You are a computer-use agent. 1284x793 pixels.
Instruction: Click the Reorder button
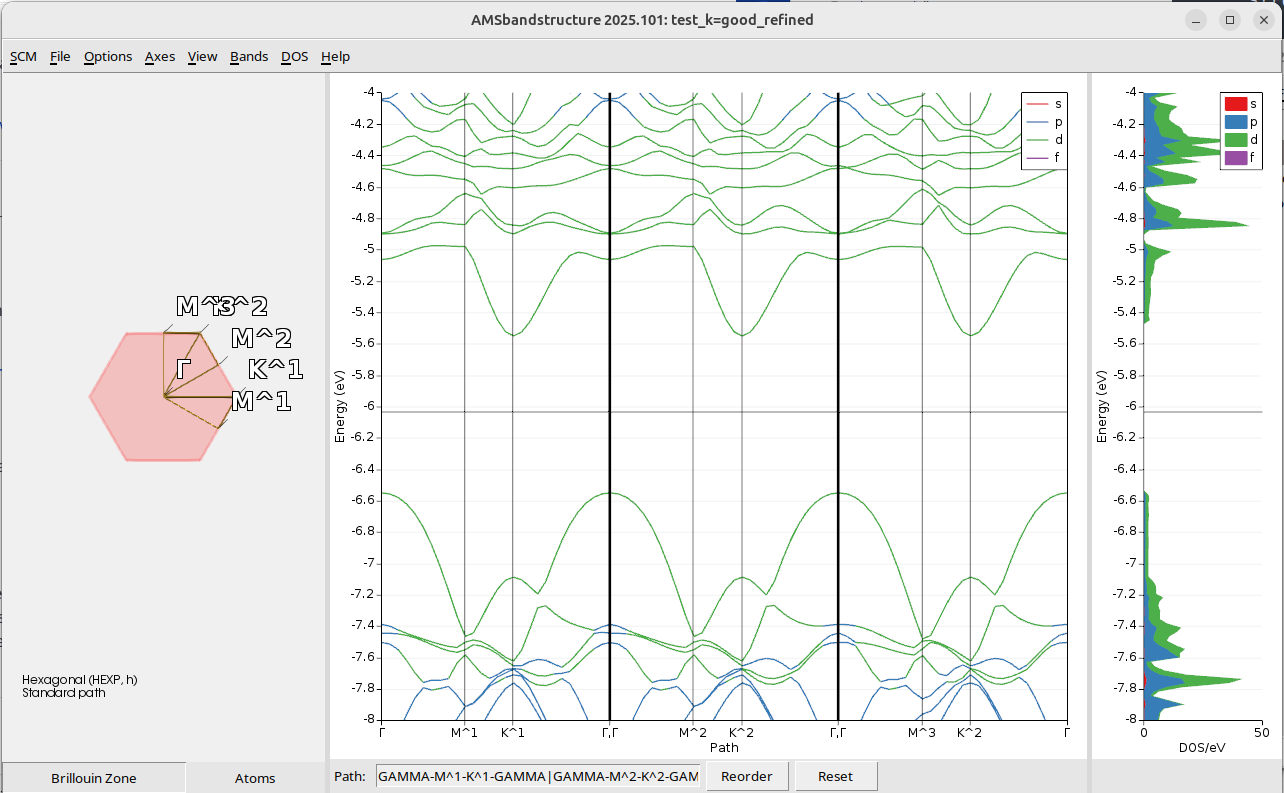(747, 776)
